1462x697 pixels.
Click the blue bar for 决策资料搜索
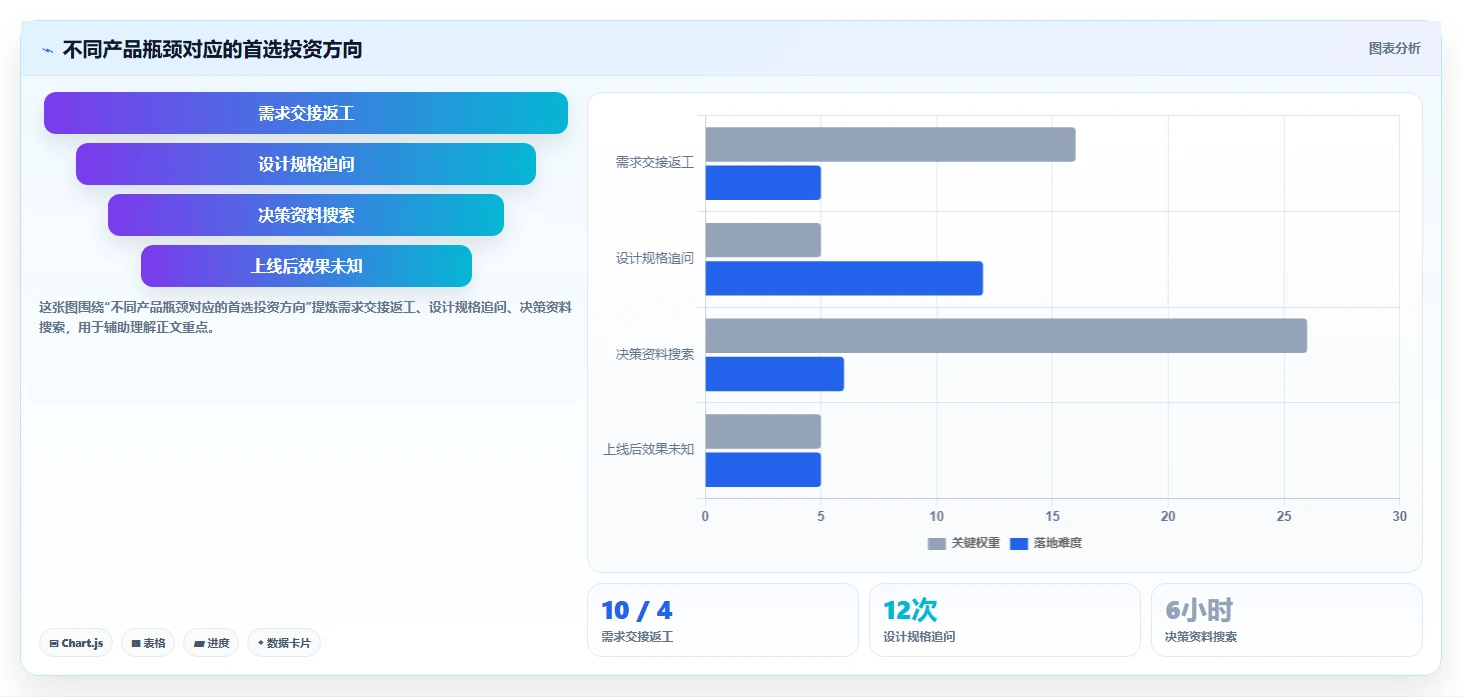[x=774, y=374]
